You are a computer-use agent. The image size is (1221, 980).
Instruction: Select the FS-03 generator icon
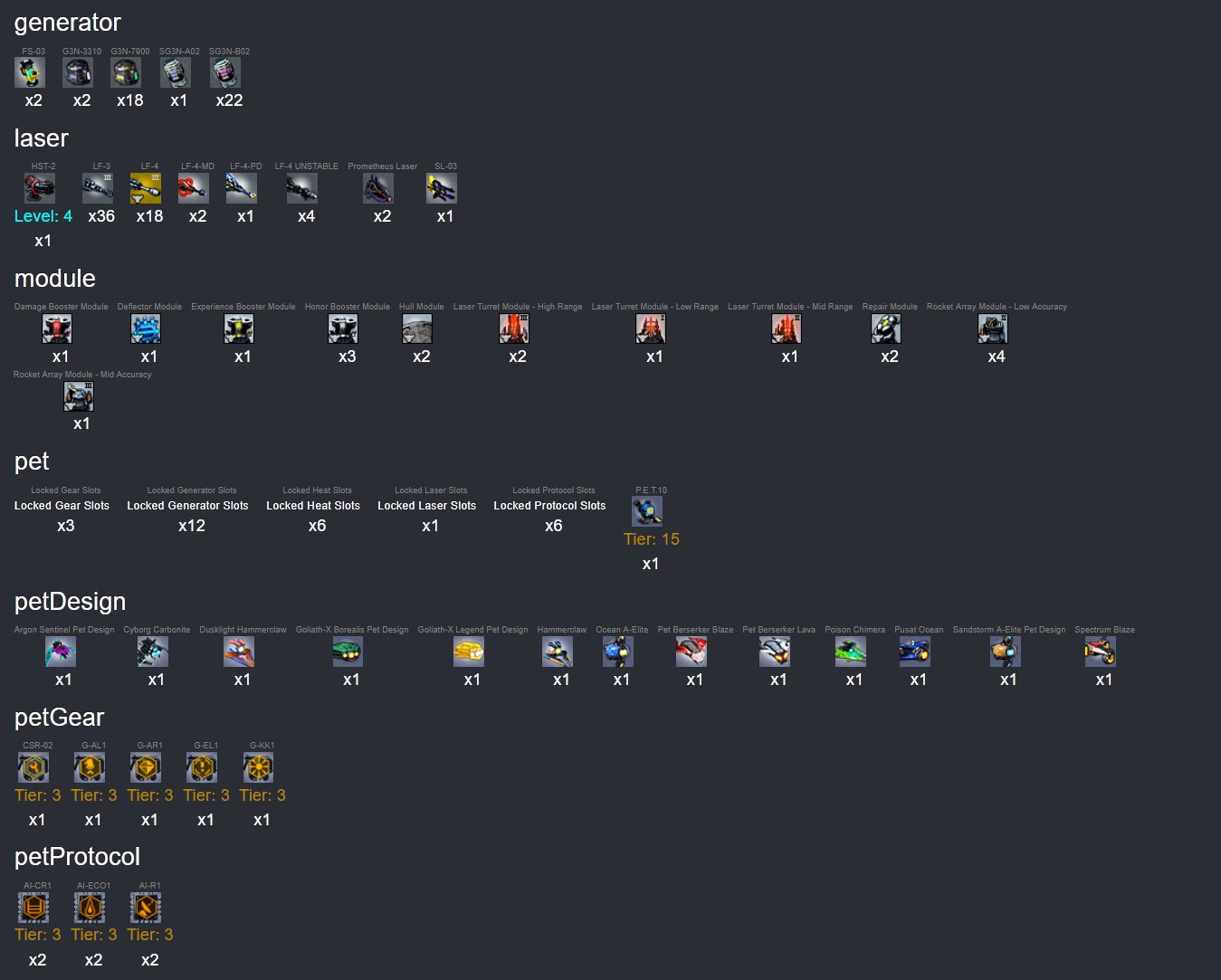pos(30,73)
